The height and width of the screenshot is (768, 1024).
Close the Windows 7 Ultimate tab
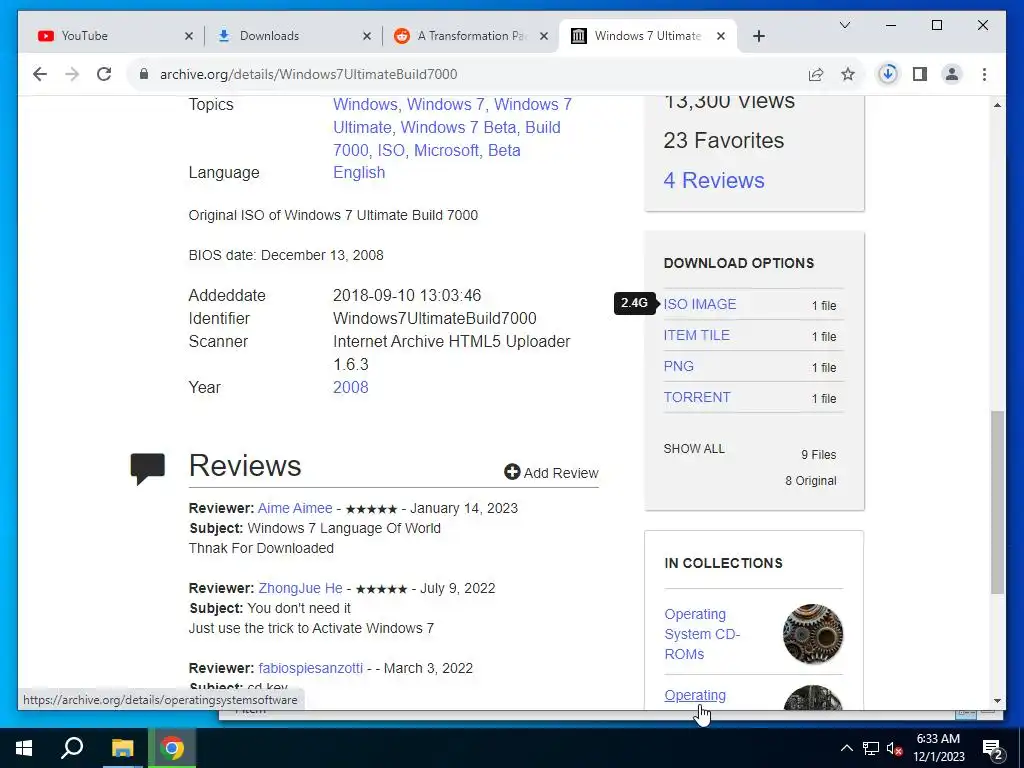coord(721,36)
